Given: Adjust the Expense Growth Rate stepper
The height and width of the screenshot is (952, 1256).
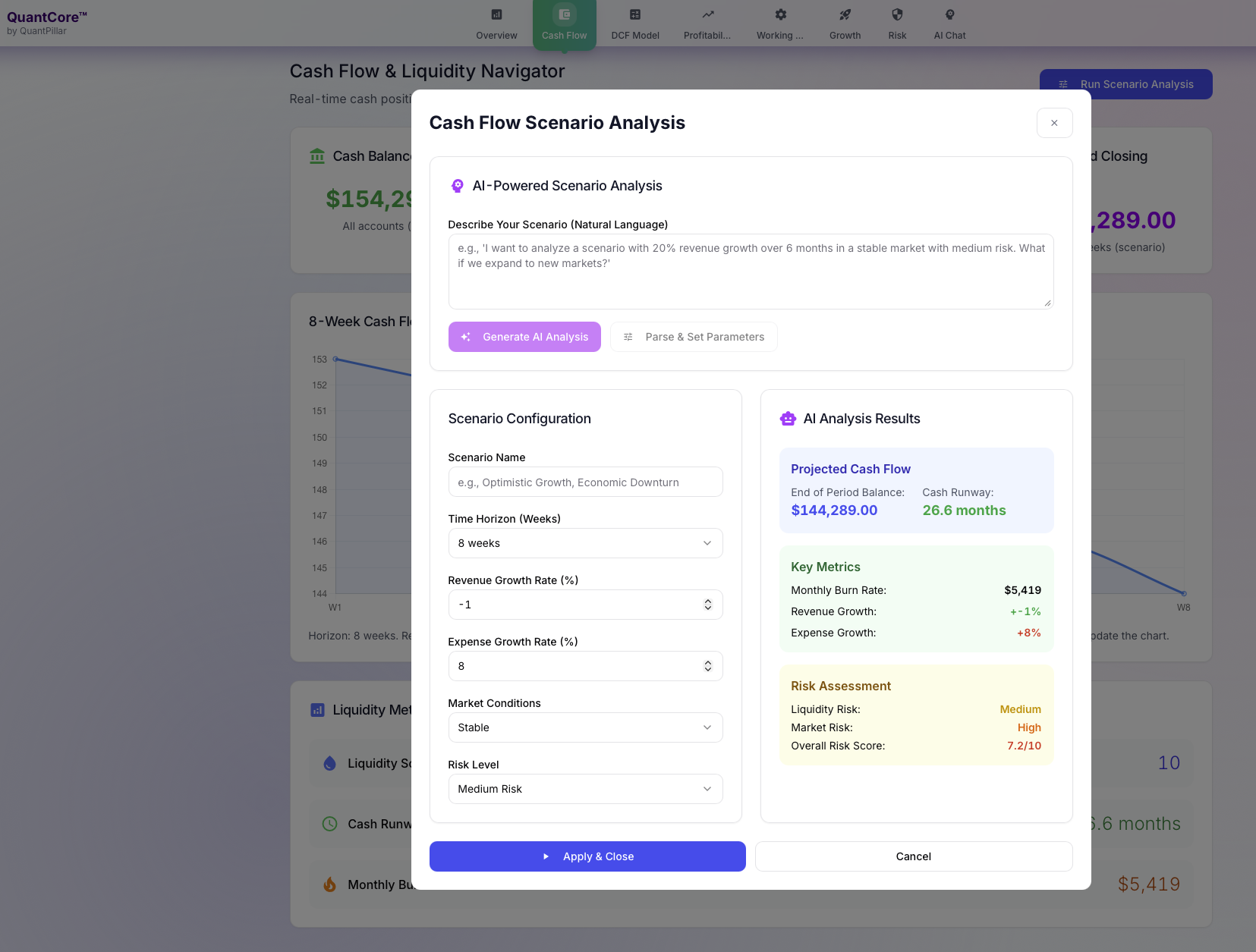Looking at the screenshot, I should (707, 666).
